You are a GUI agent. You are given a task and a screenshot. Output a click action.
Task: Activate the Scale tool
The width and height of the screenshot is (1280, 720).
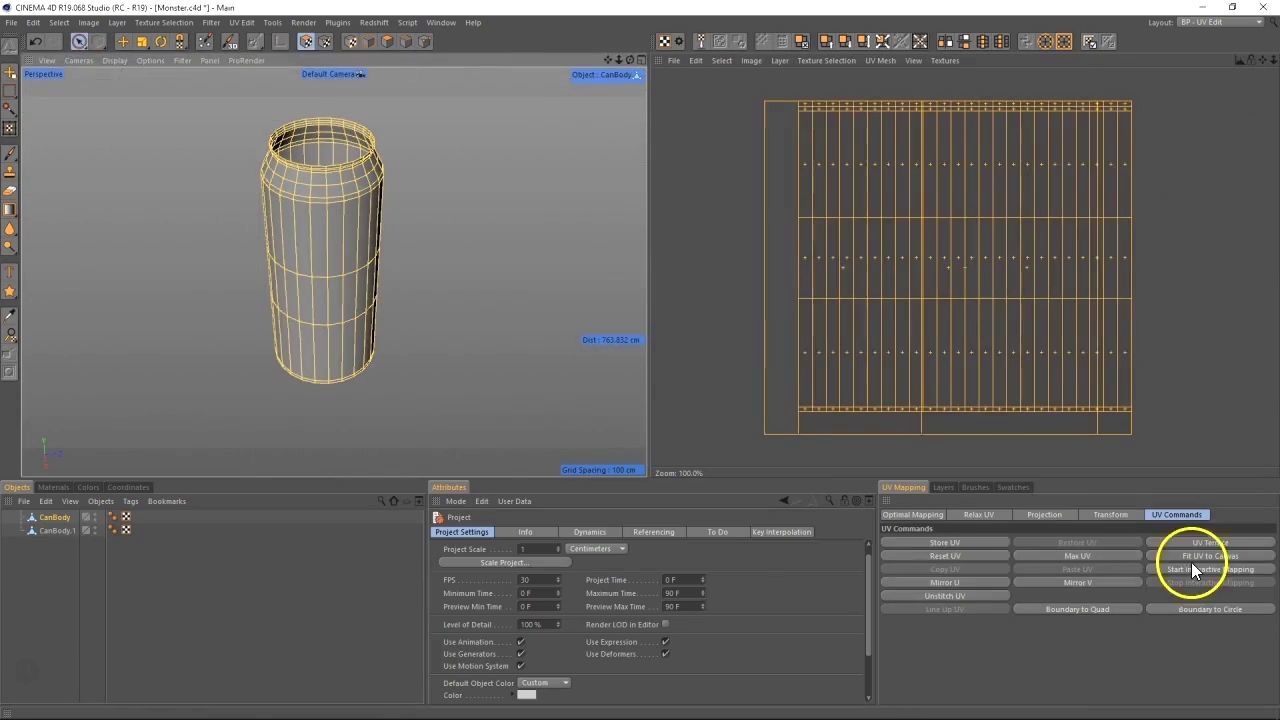(x=142, y=41)
